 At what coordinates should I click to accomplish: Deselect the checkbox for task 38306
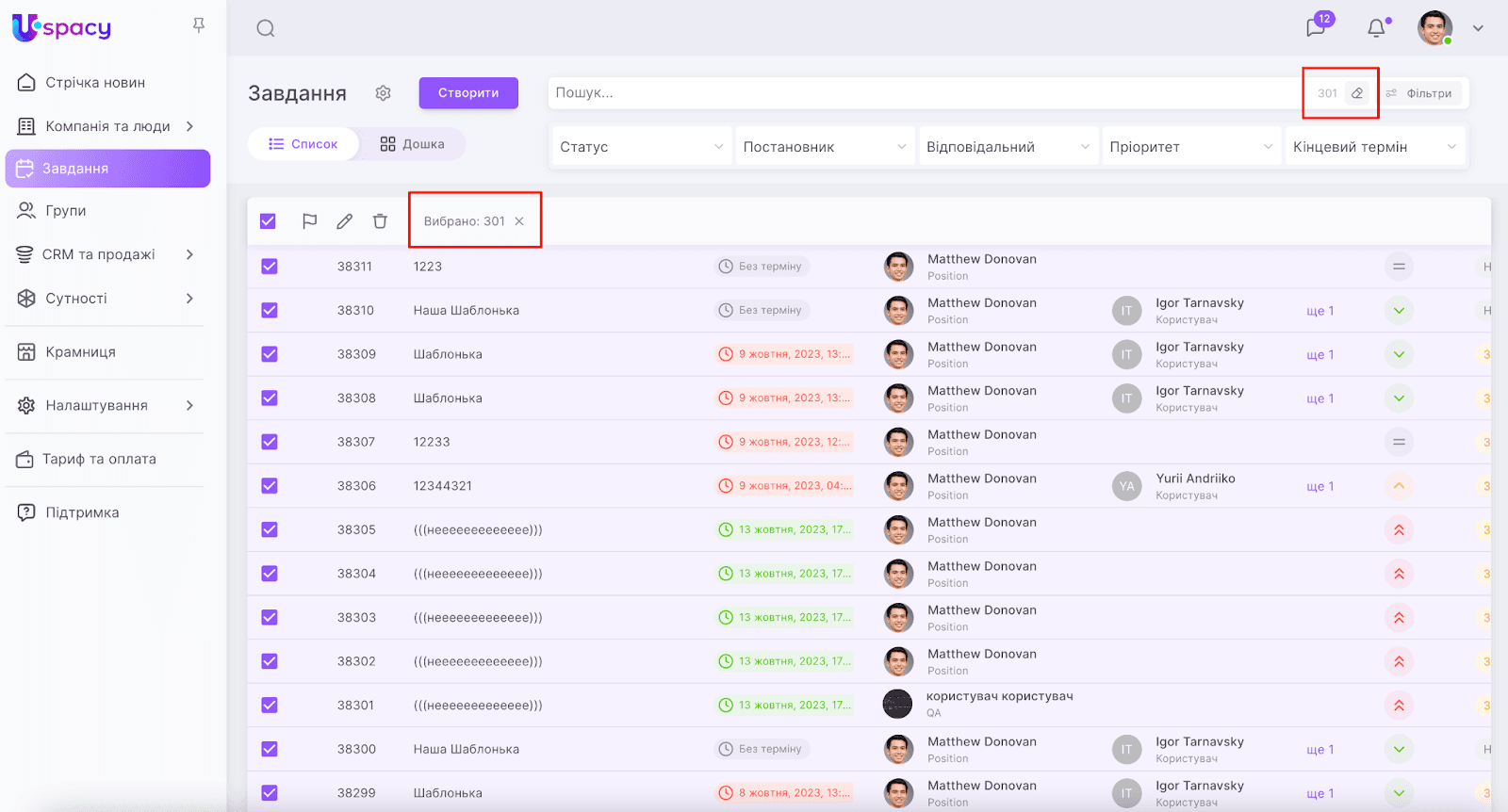270,486
